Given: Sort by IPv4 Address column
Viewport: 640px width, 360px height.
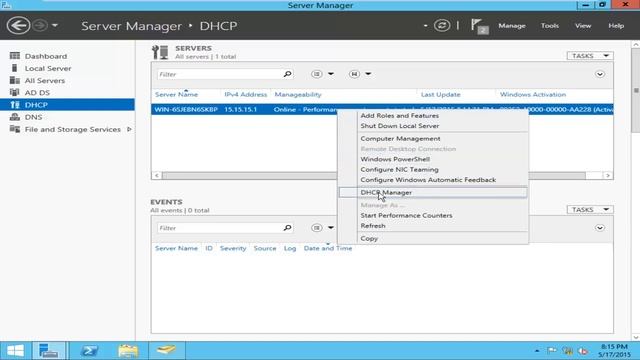Looking at the screenshot, I should (x=246, y=94).
